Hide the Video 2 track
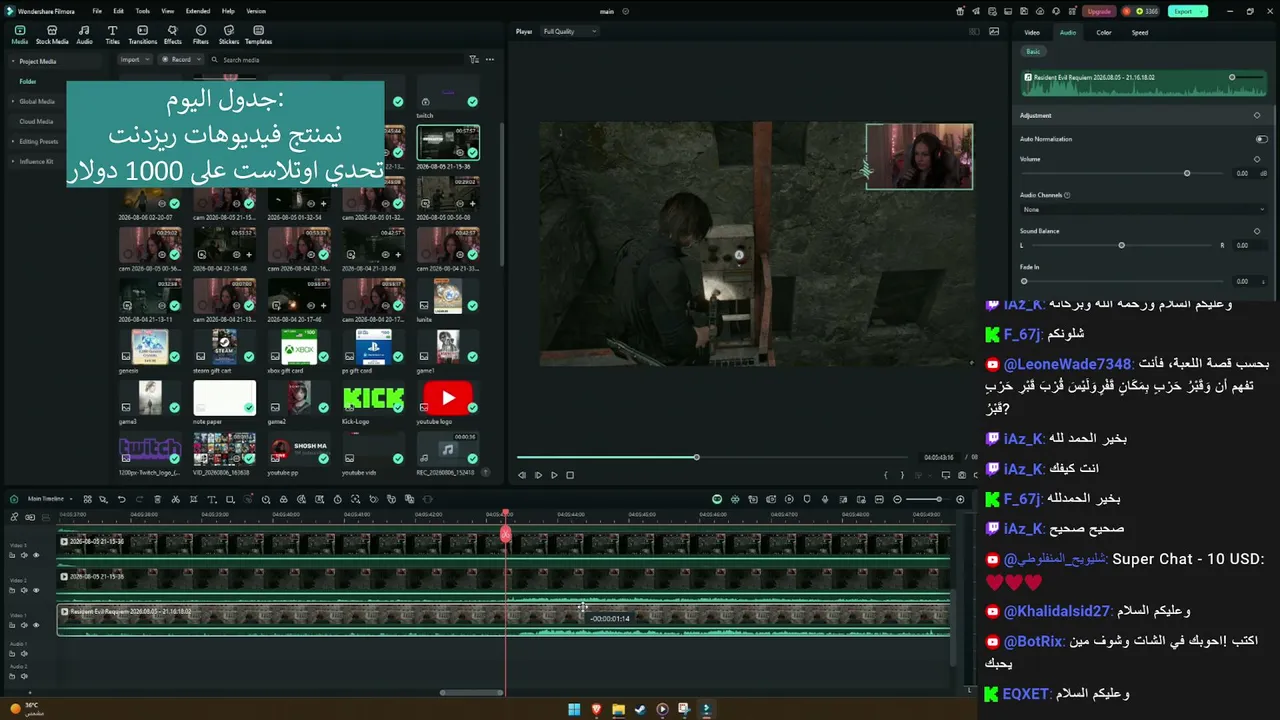This screenshot has height=720, width=1280. (36, 590)
